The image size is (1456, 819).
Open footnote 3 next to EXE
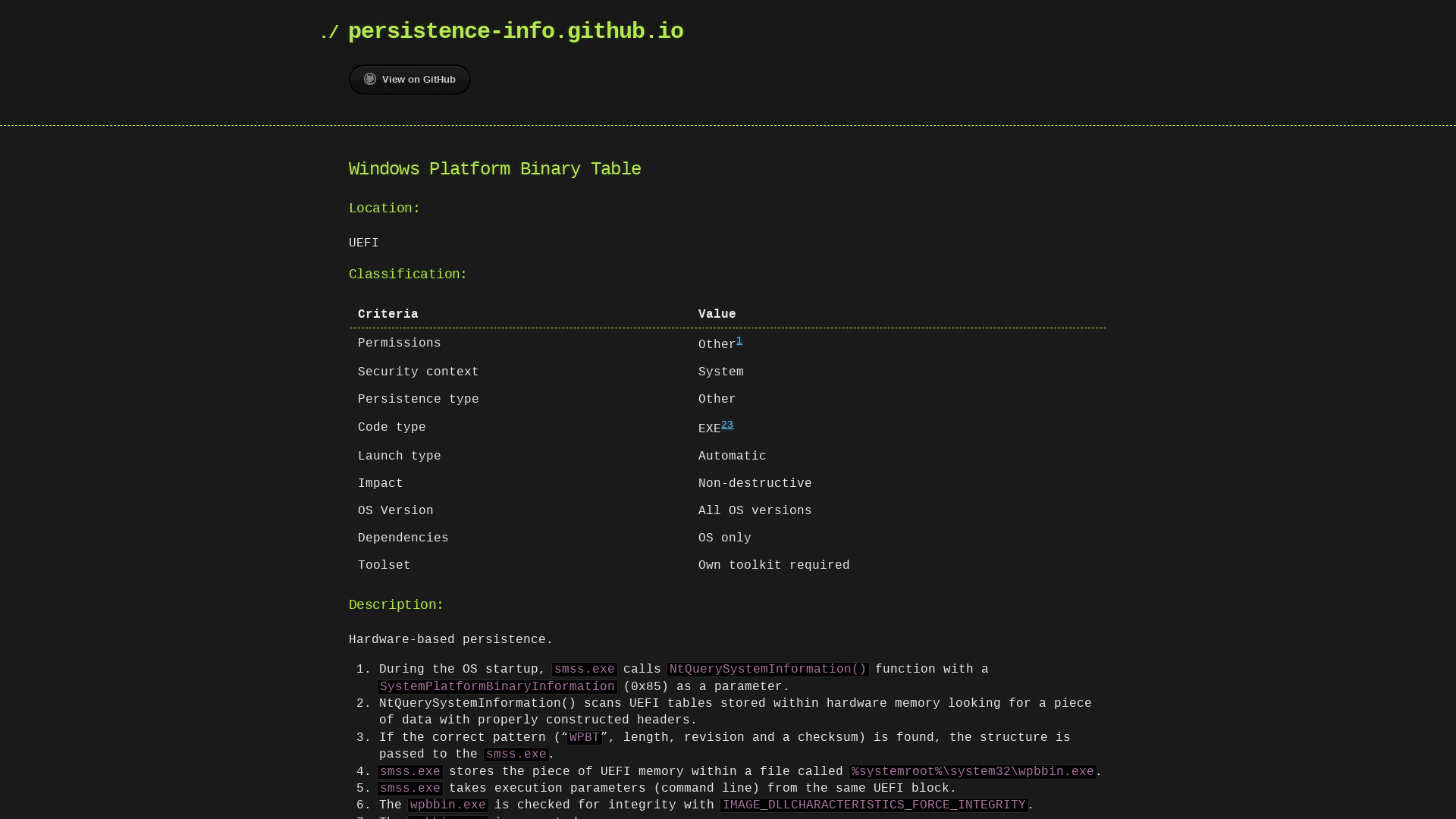coord(731,424)
